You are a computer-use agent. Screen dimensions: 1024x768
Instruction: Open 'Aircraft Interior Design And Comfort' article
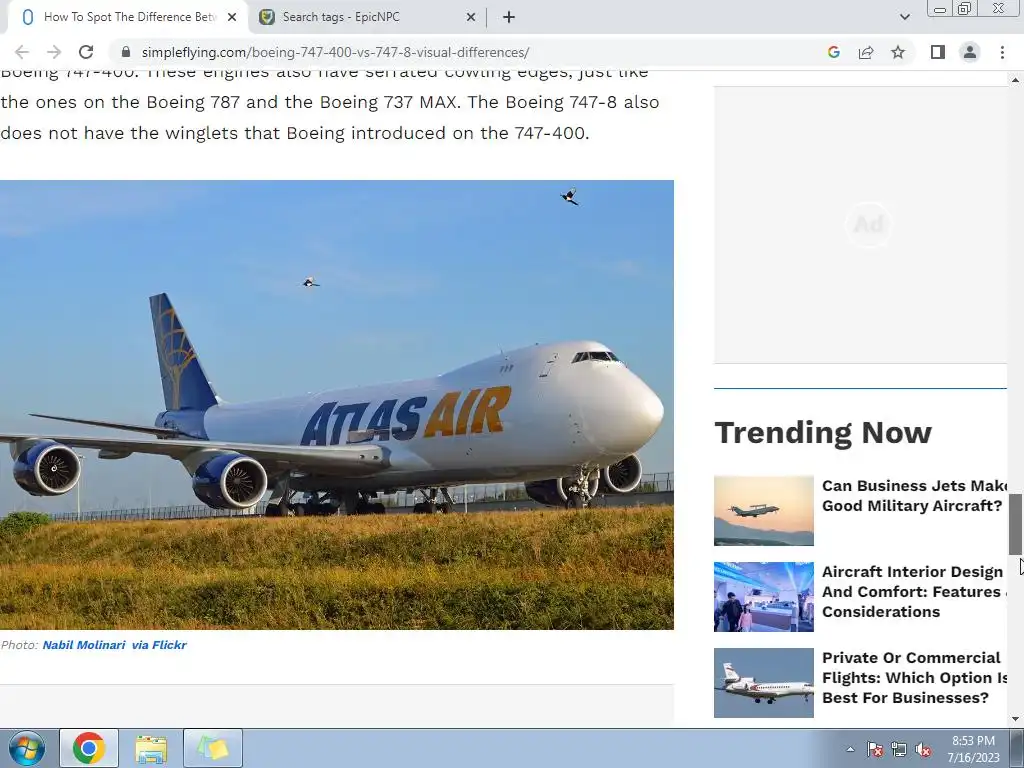click(914, 592)
